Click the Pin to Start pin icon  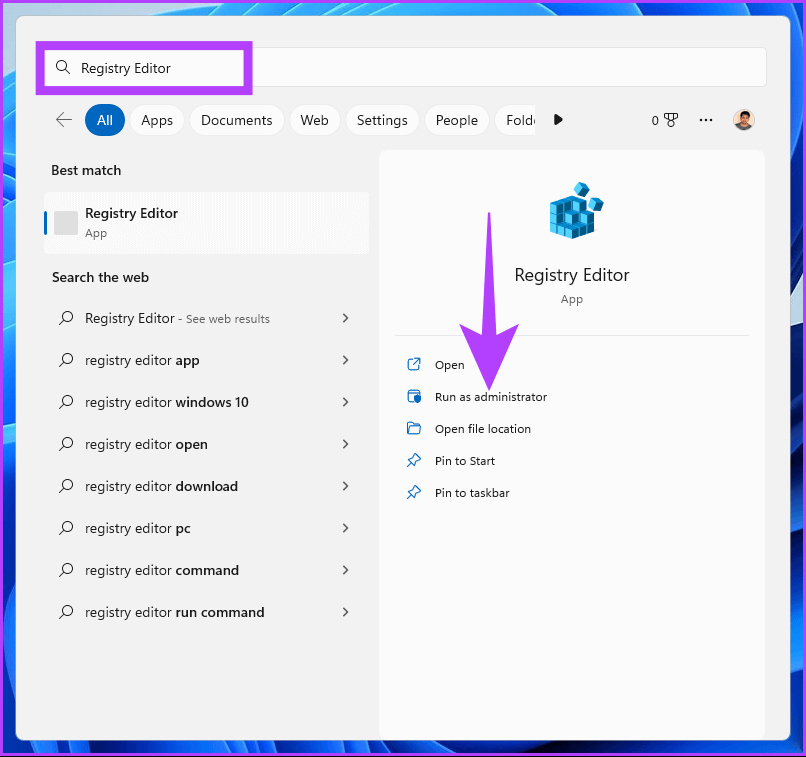414,460
